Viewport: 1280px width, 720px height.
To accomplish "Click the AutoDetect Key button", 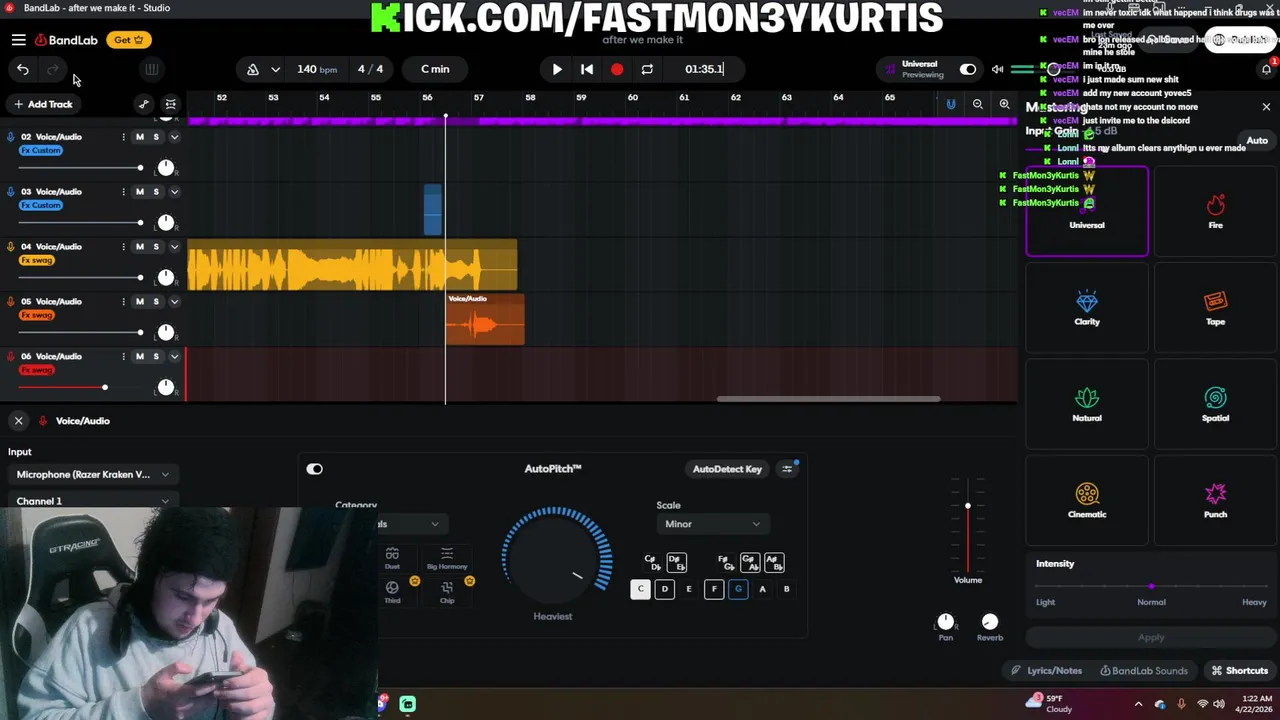I will click(727, 469).
